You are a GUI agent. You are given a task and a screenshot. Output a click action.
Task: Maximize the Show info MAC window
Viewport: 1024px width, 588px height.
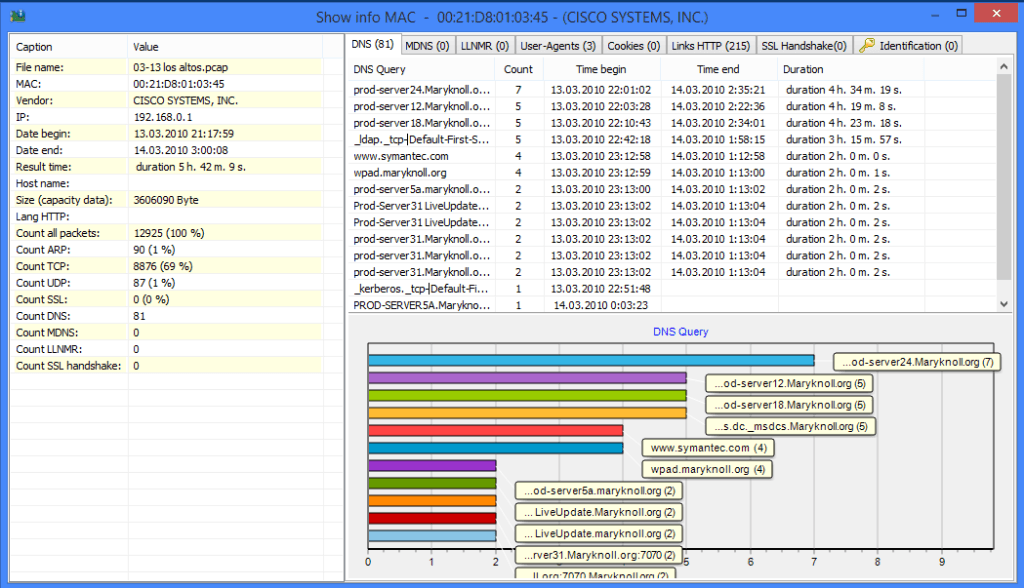961,14
